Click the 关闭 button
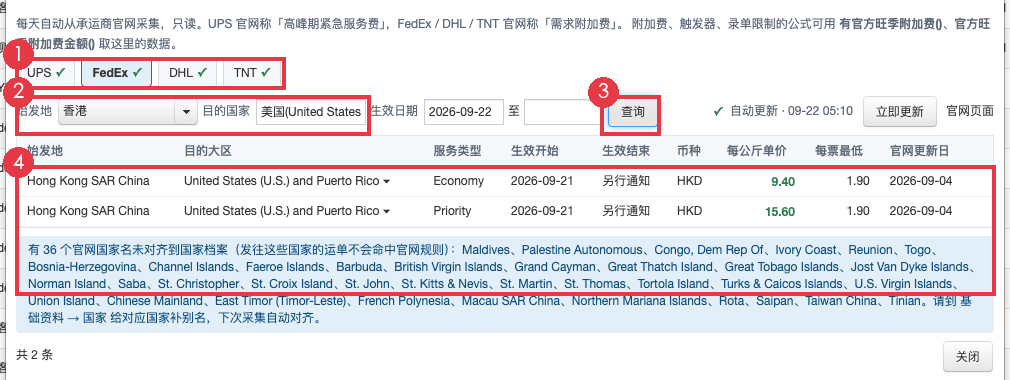This screenshot has width=1010, height=380. 967,356
